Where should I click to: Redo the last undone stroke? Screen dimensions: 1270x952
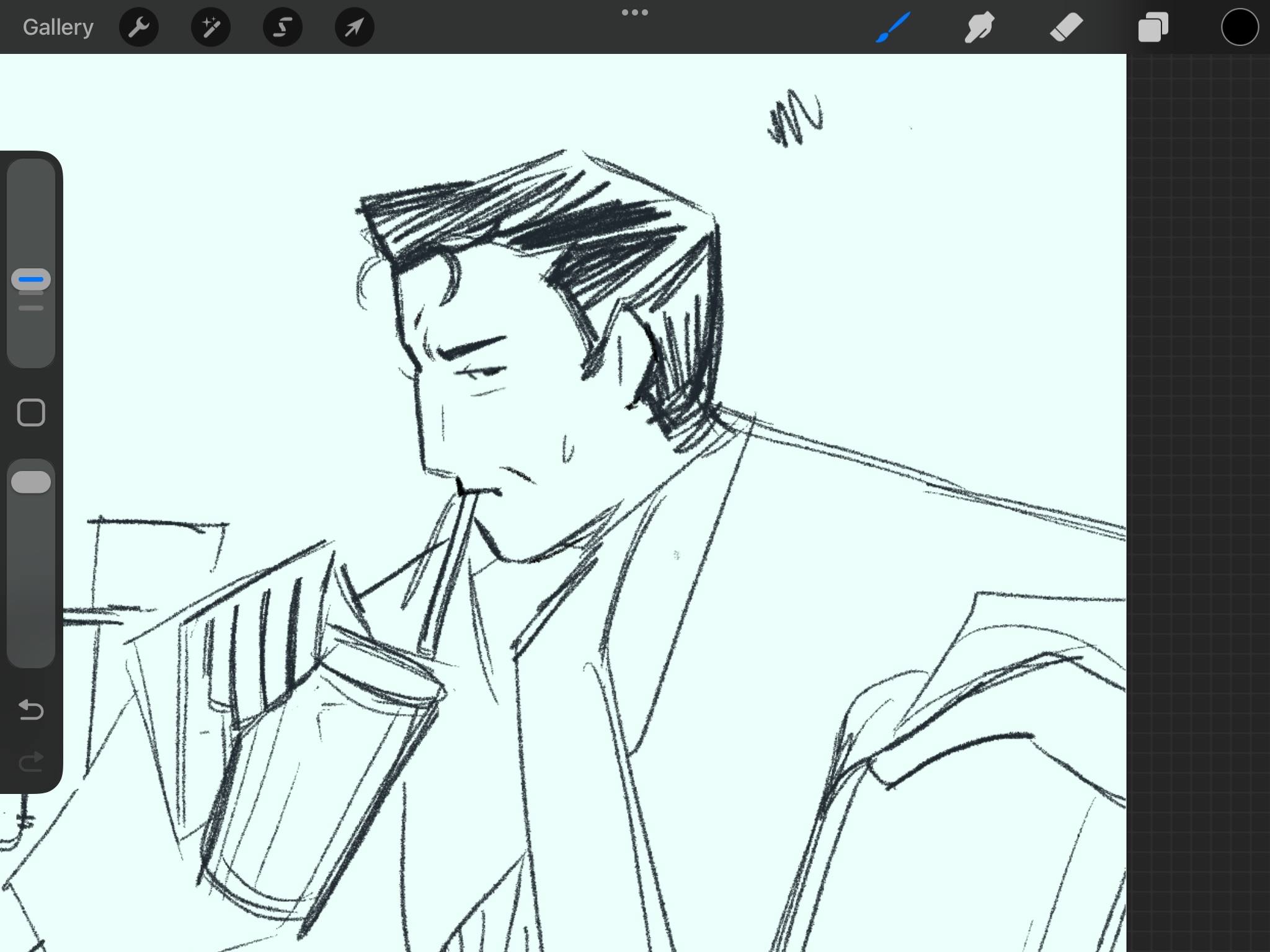(31, 762)
